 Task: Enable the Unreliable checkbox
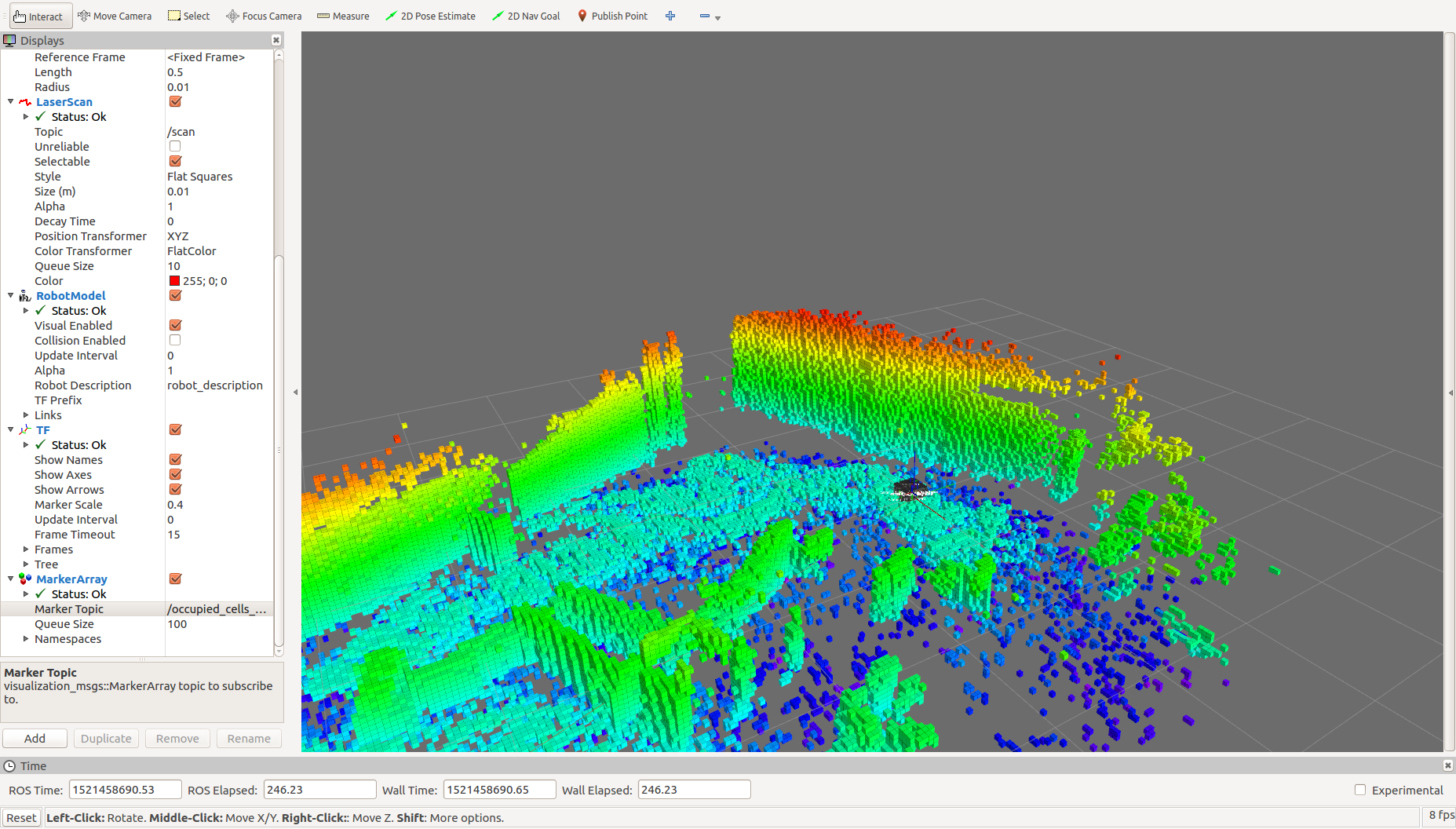[175, 147]
